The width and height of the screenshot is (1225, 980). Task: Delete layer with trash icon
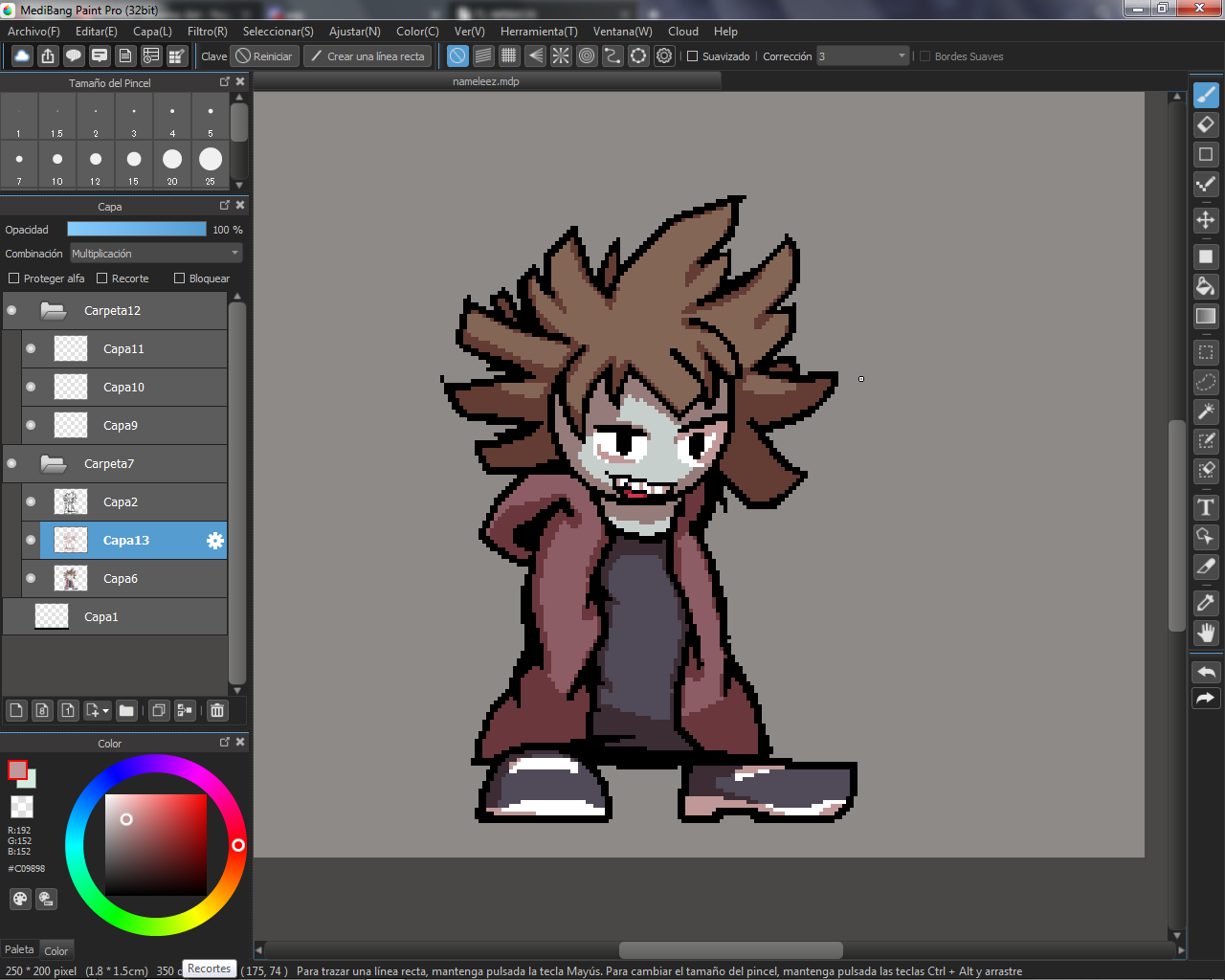[x=217, y=710]
